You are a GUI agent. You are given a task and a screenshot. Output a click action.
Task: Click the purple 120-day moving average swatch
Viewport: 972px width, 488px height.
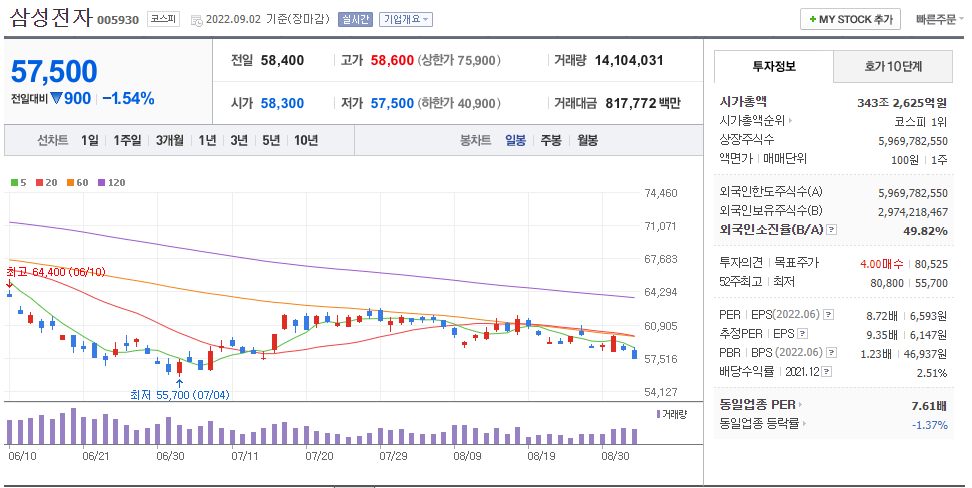point(102,182)
